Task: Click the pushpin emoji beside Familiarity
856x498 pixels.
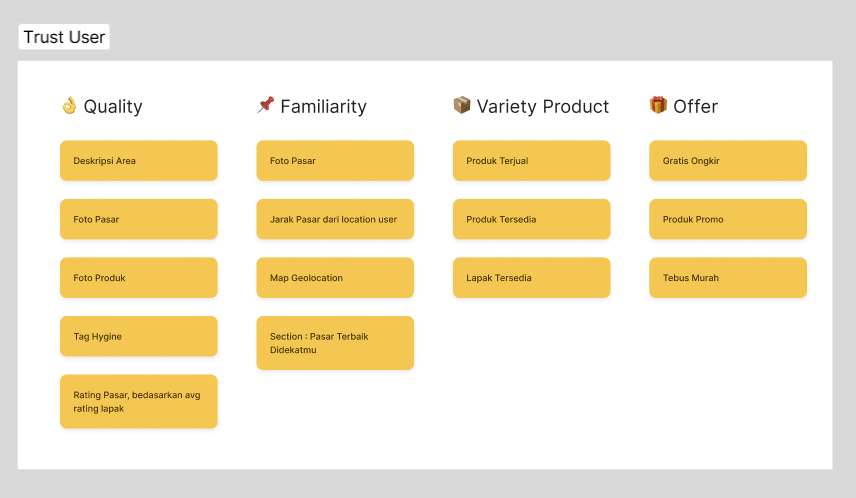Action: [265, 105]
